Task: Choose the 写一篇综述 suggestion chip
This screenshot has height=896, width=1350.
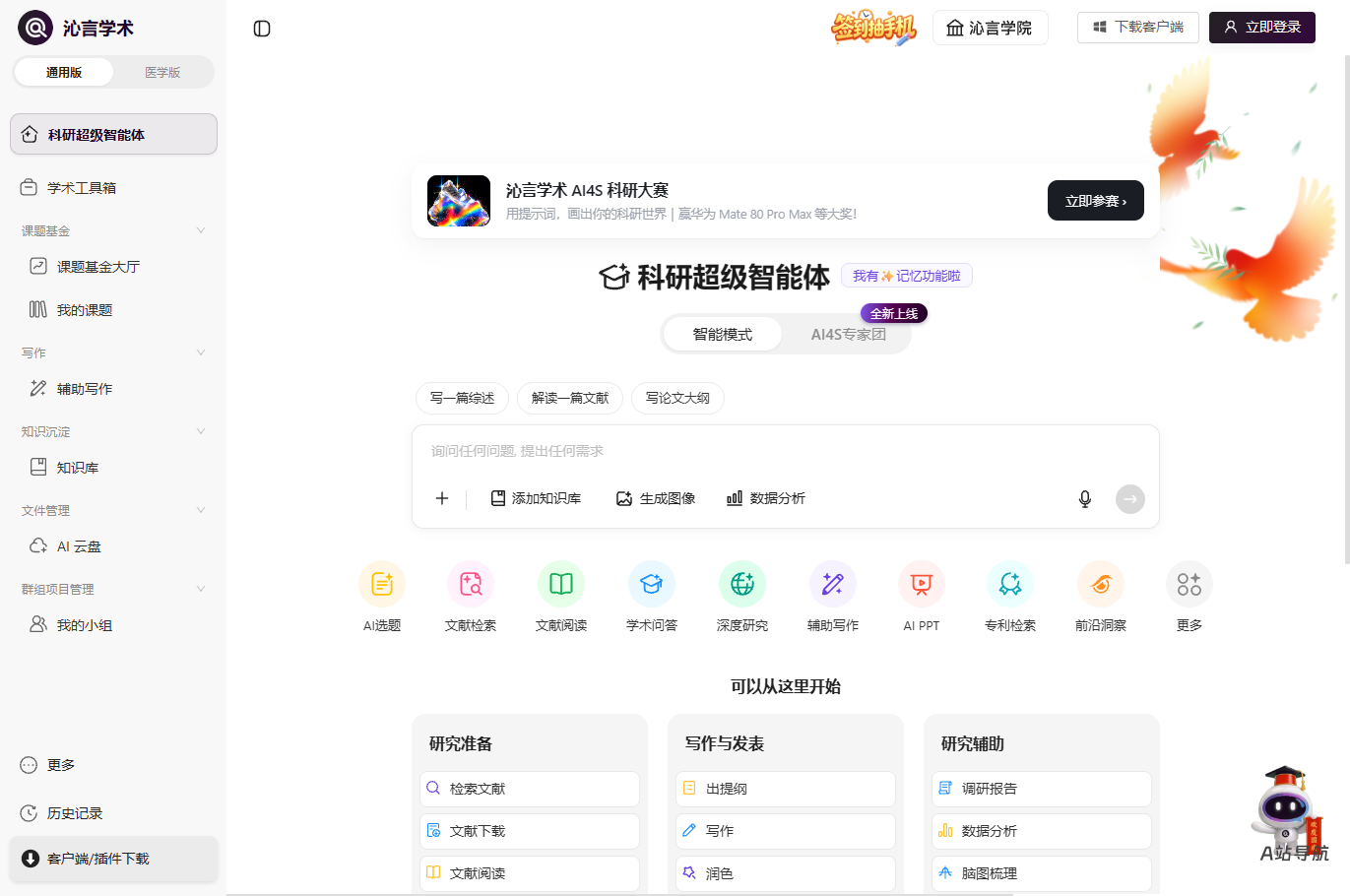Action: (463, 398)
